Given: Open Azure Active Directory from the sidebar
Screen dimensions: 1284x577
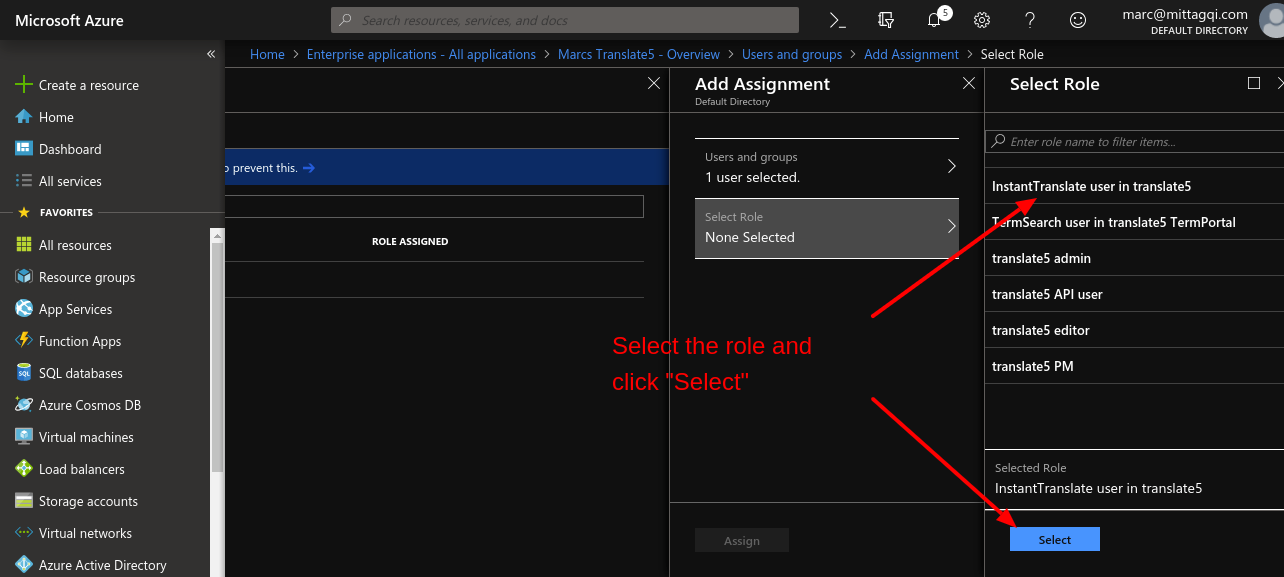Looking at the screenshot, I should click(103, 565).
